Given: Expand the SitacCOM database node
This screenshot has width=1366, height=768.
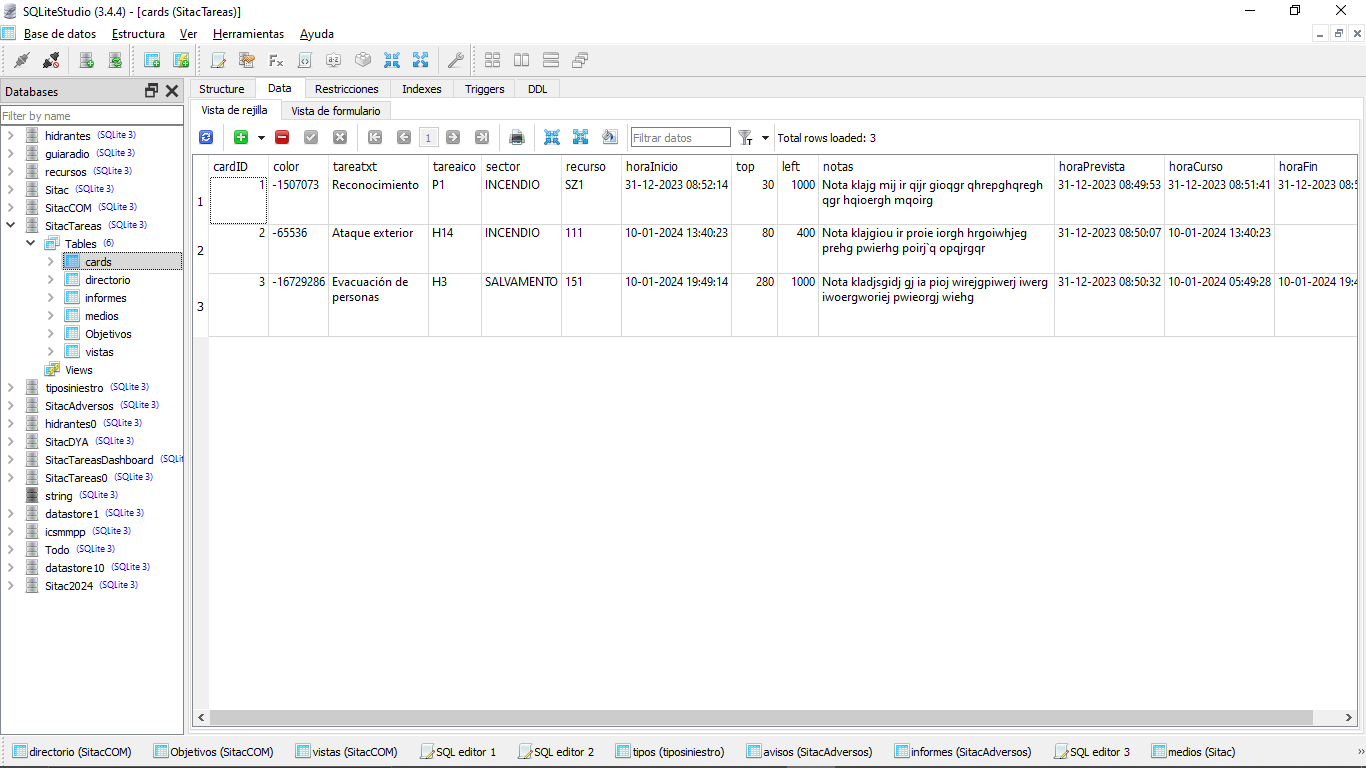Looking at the screenshot, I should 11,208.
